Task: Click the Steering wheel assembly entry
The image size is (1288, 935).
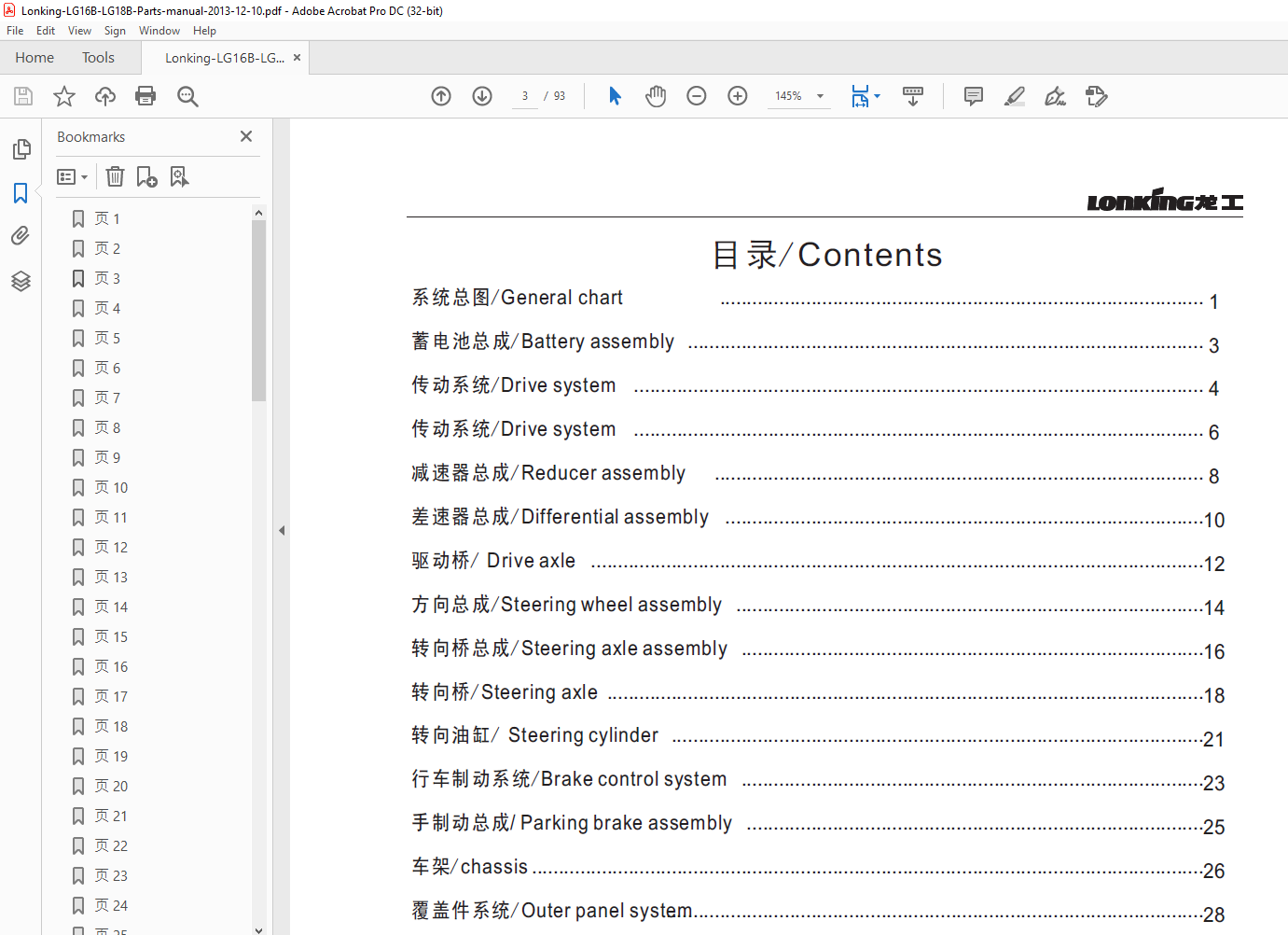Action: pos(818,606)
